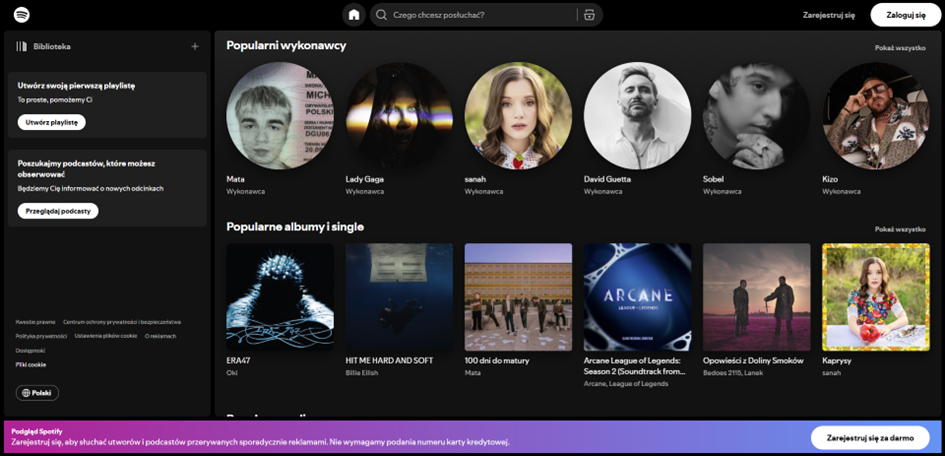Click the 'Kaprysy' album title

pos(837,360)
